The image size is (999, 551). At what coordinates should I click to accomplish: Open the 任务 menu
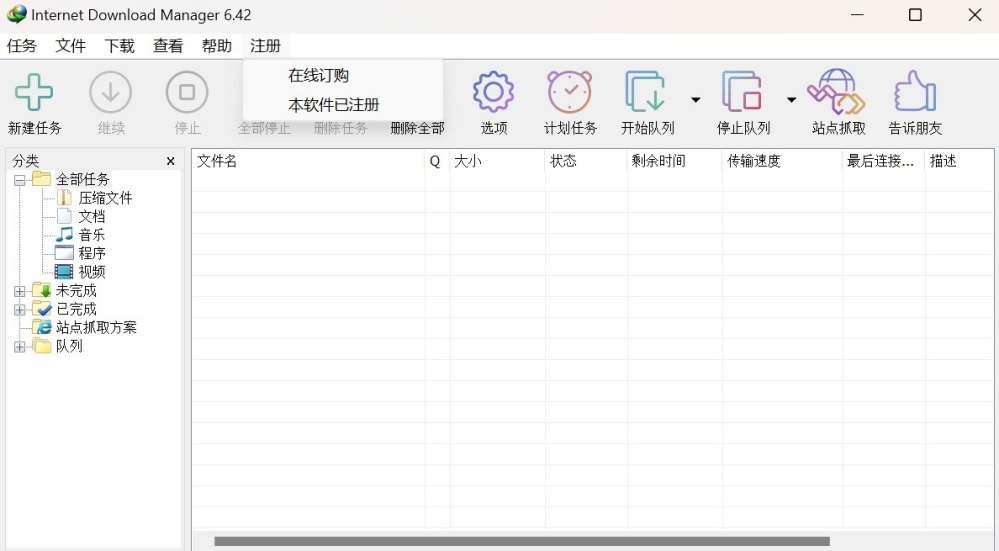(x=22, y=46)
